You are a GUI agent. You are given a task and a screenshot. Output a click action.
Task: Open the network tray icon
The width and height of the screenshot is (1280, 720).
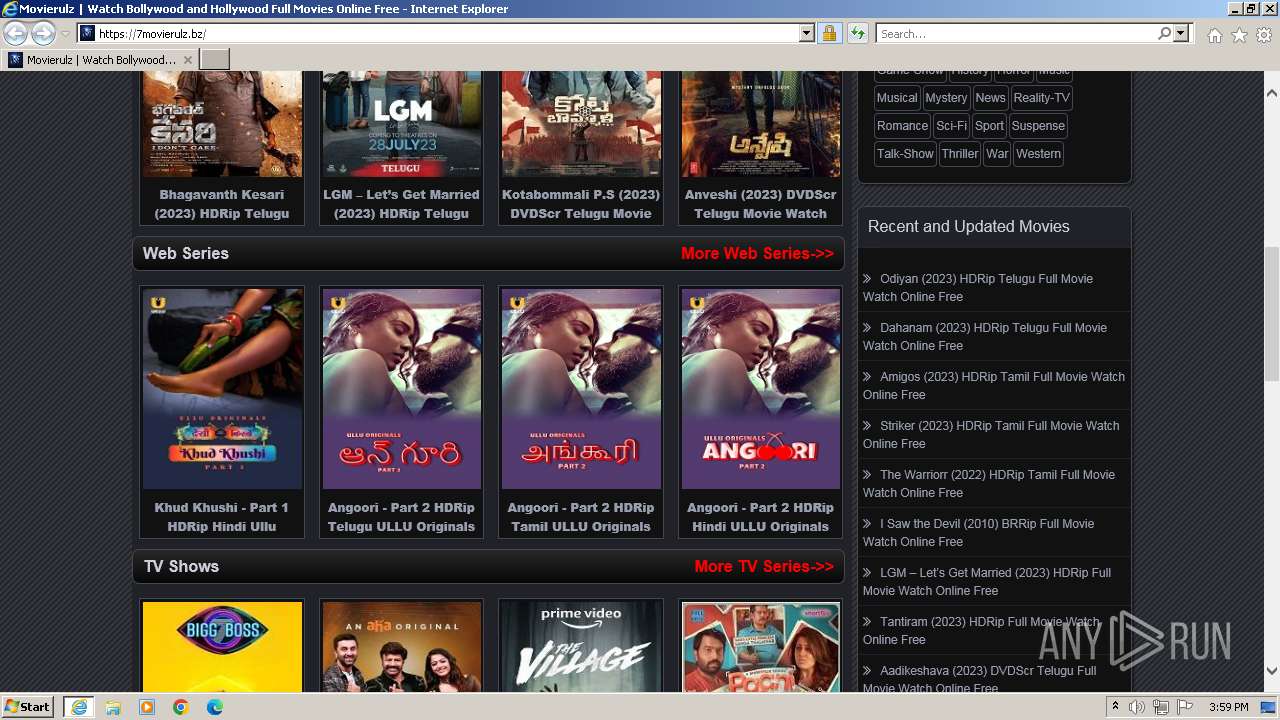click(x=1161, y=707)
